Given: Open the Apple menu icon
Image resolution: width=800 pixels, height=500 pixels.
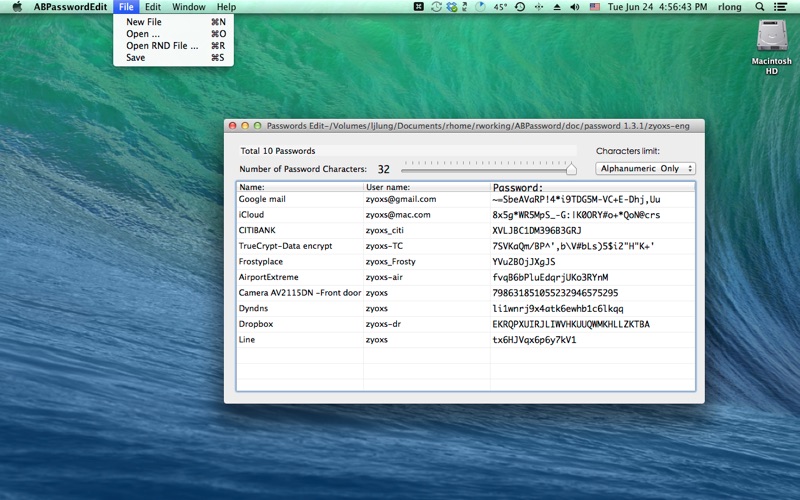Looking at the screenshot, I should click(17, 7).
